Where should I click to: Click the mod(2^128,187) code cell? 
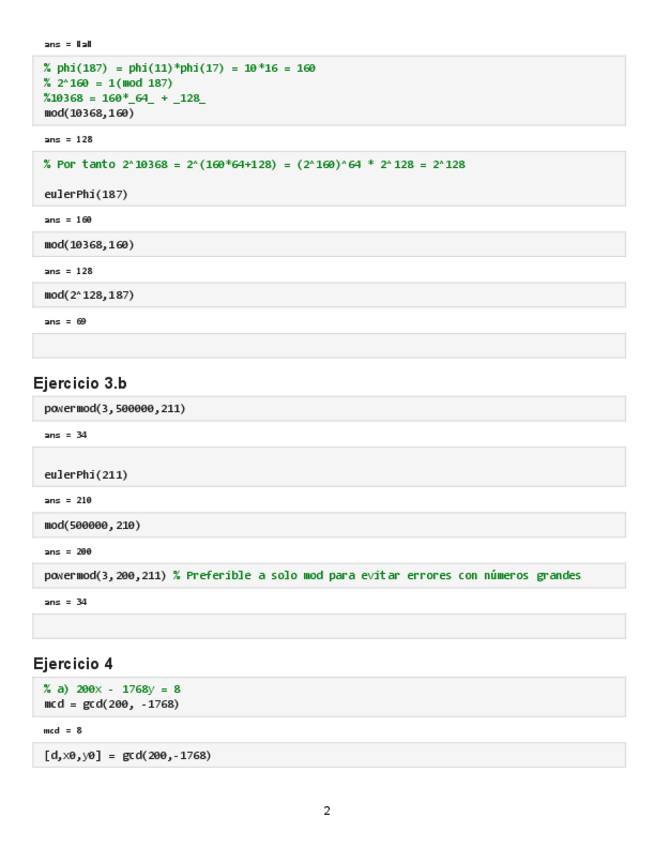click(89, 295)
